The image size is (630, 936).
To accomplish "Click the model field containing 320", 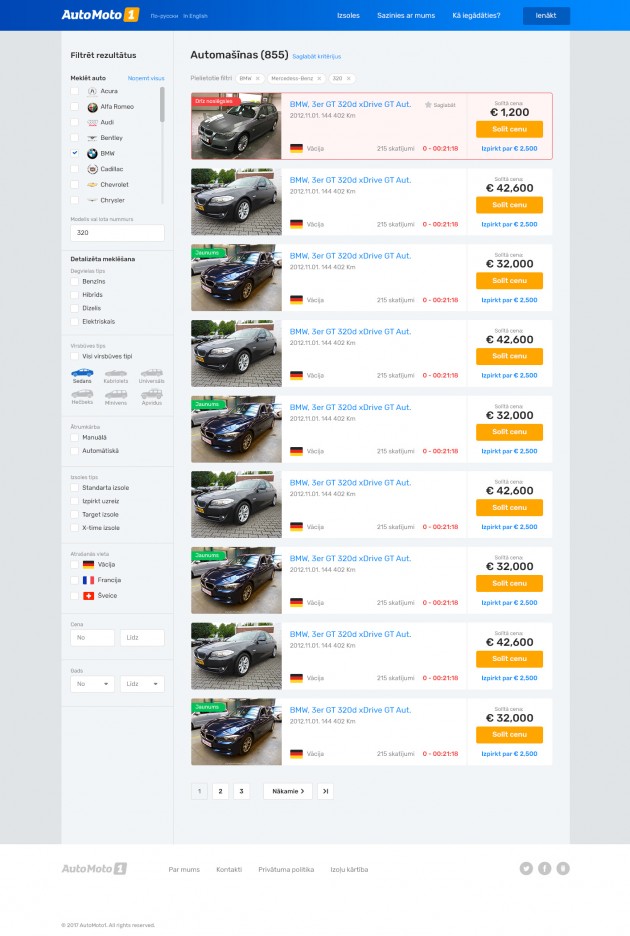I will [117, 233].
